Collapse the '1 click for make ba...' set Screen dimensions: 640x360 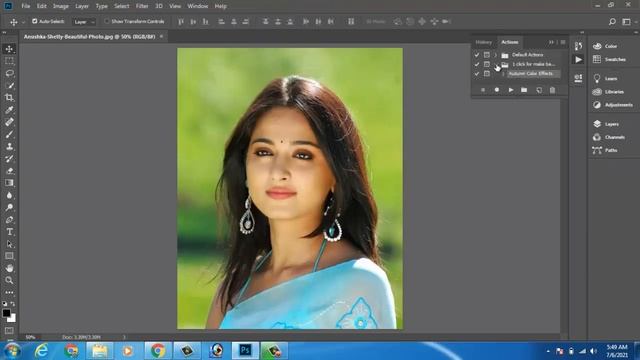click(496, 64)
